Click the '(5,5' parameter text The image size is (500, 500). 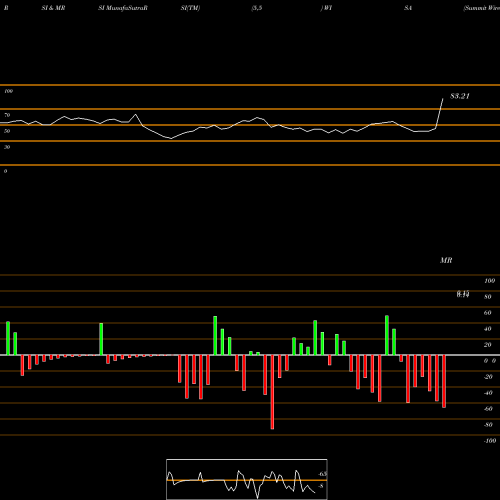tap(257, 8)
